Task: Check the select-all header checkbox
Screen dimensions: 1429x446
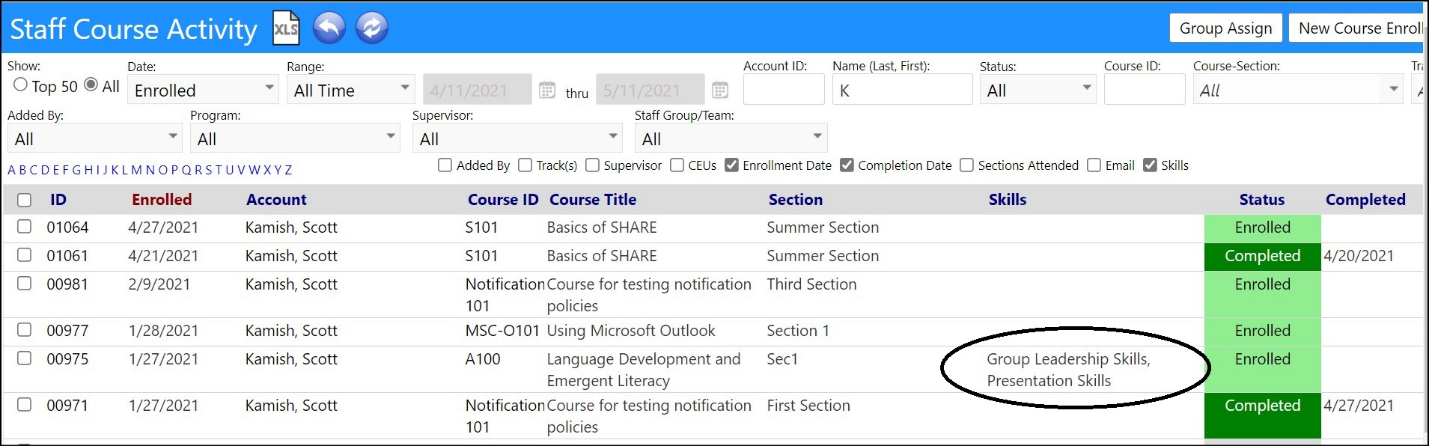Action: (24, 200)
